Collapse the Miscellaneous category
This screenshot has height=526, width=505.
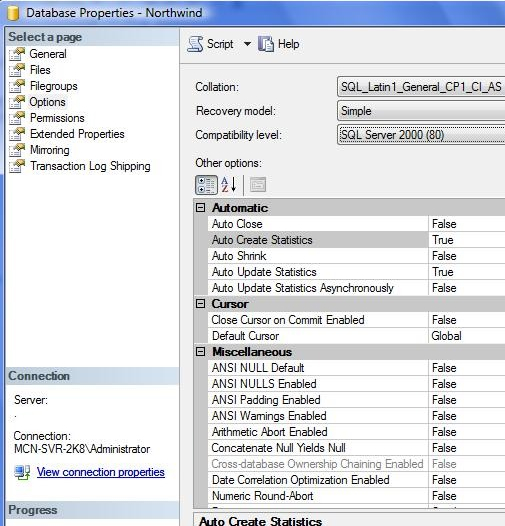coord(200,352)
